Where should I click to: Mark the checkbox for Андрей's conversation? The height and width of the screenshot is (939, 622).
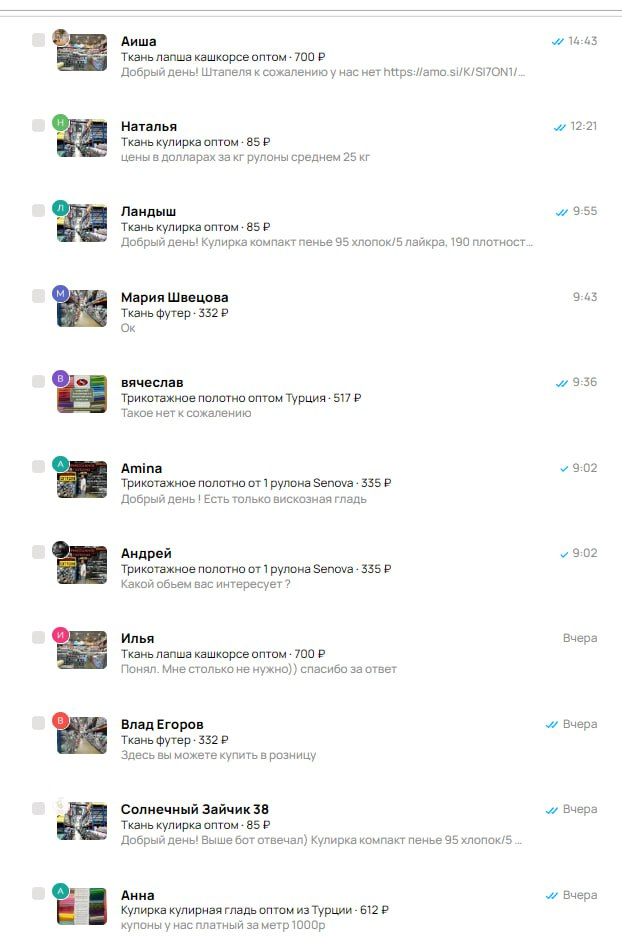pyautogui.click(x=38, y=552)
